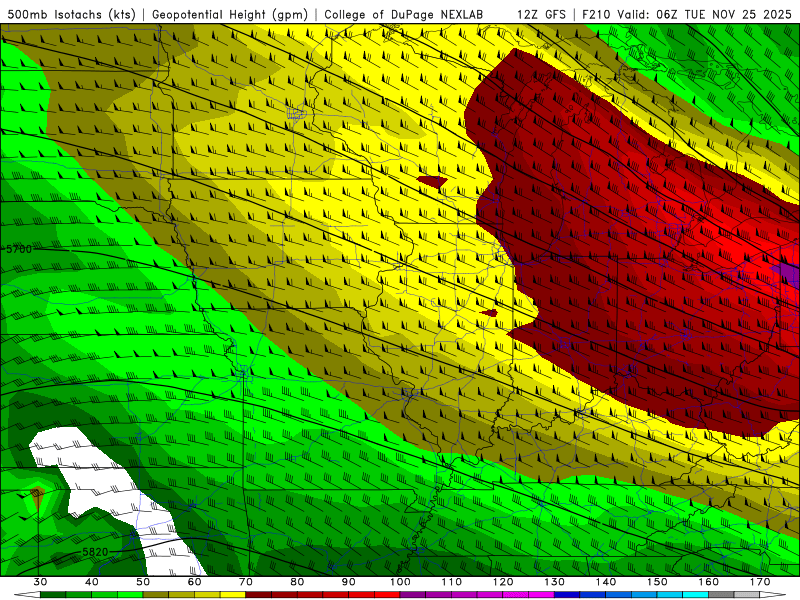Click the 'College of DuPage NEXLAB' label
This screenshot has width=800, height=600.
(404, 15)
